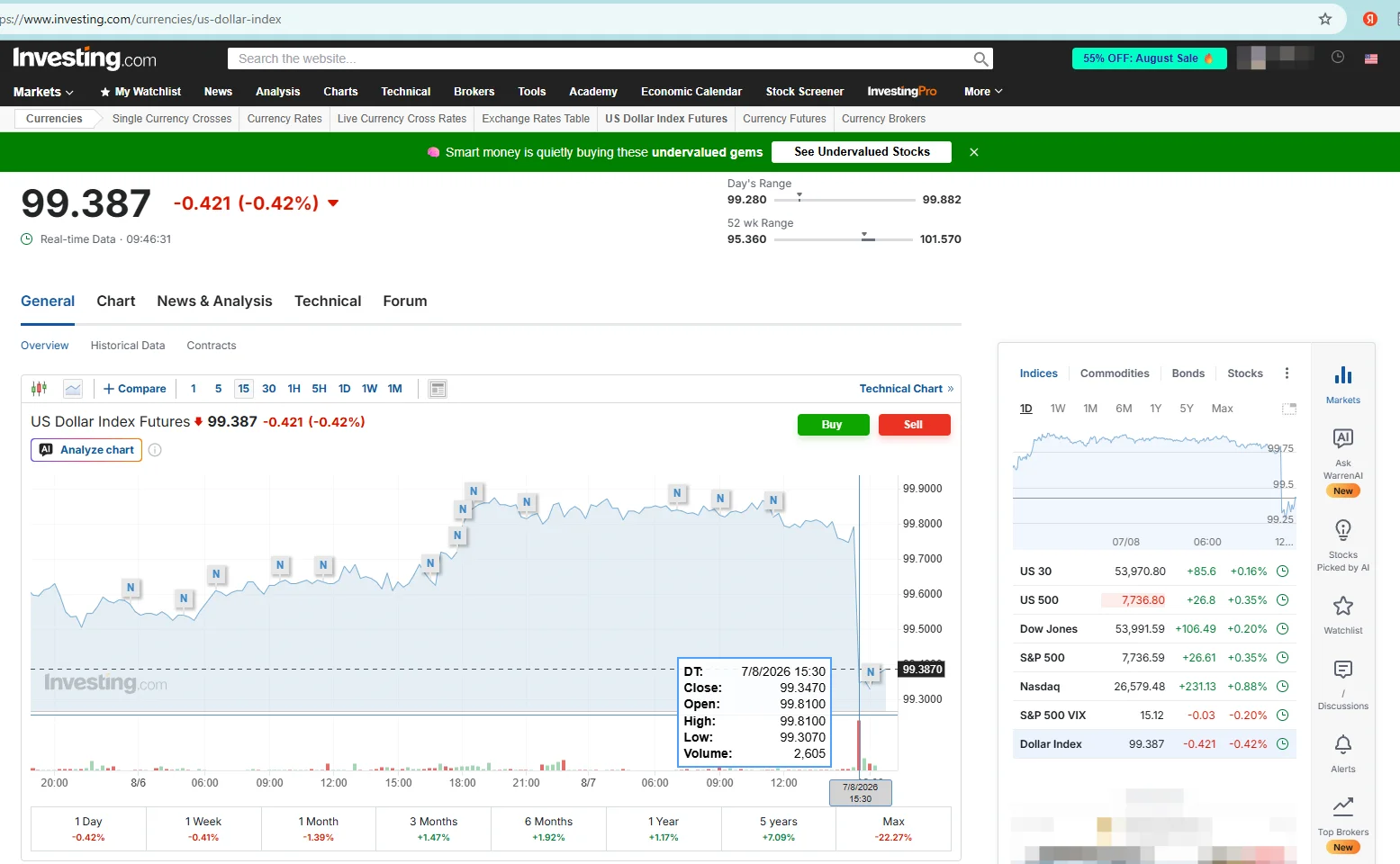Open the 55% OFF August Sale offer

(x=1149, y=58)
